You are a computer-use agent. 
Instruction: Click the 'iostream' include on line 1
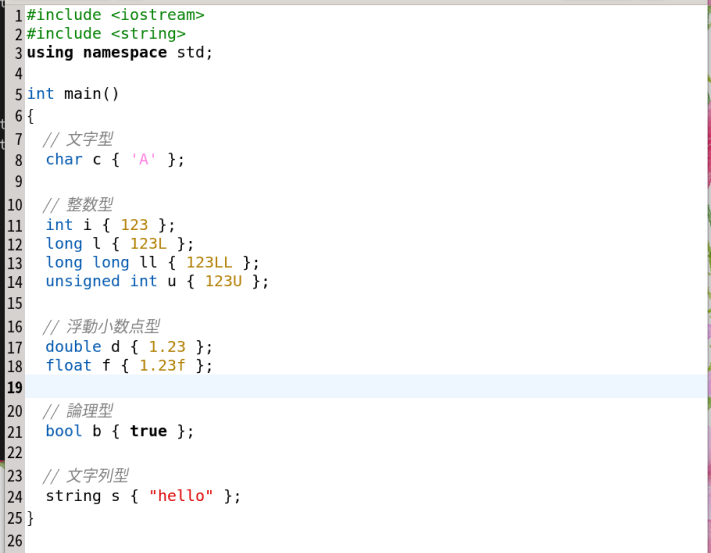click(x=158, y=15)
